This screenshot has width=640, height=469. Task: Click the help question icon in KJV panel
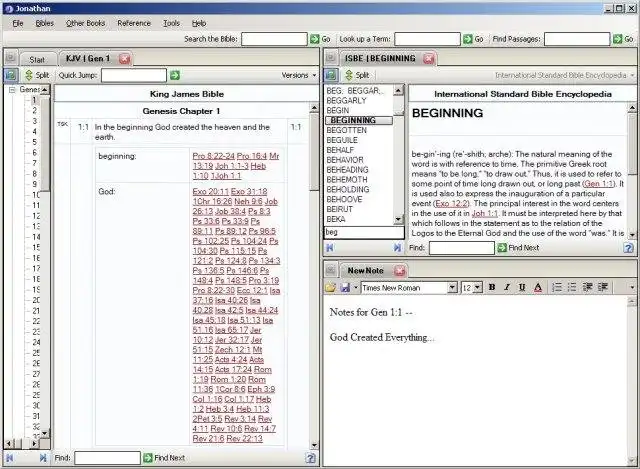(x=310, y=458)
